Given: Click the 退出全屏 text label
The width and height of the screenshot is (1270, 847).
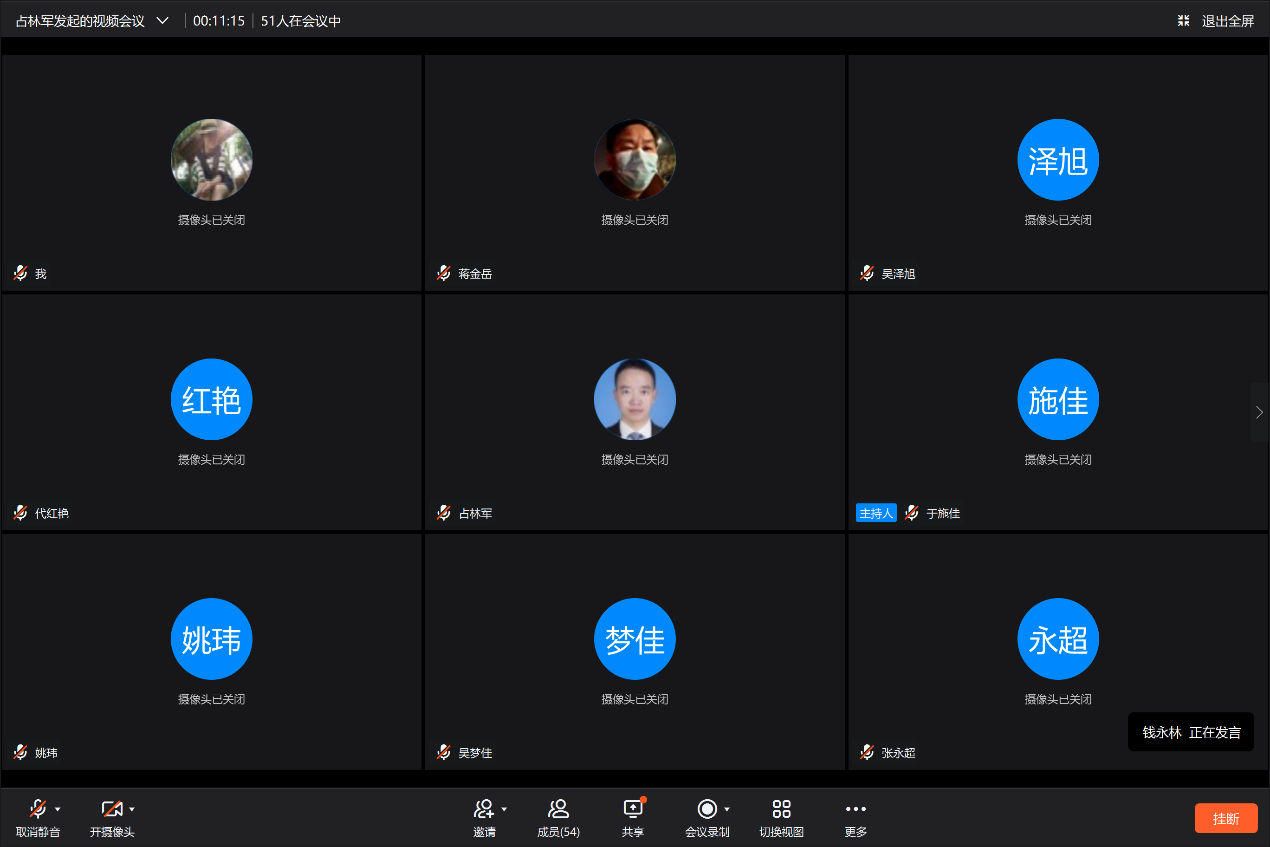Looking at the screenshot, I should coord(1227,20).
